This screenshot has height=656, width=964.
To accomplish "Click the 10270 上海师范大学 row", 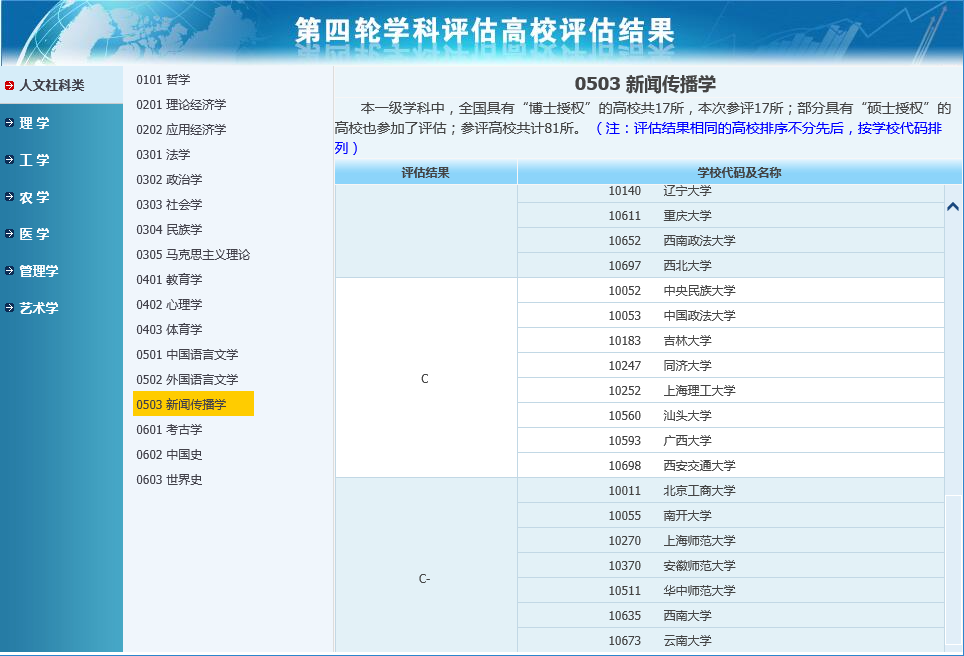I will tap(730, 540).
